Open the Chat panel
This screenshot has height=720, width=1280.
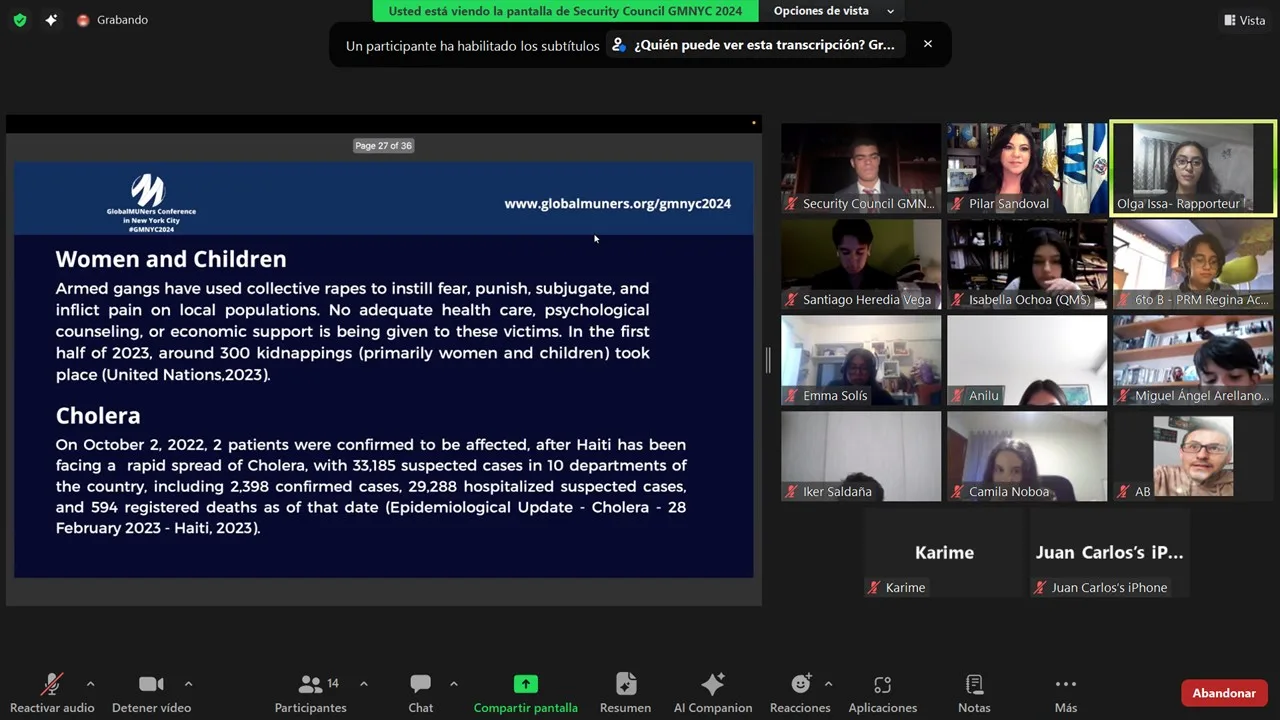[x=420, y=693]
